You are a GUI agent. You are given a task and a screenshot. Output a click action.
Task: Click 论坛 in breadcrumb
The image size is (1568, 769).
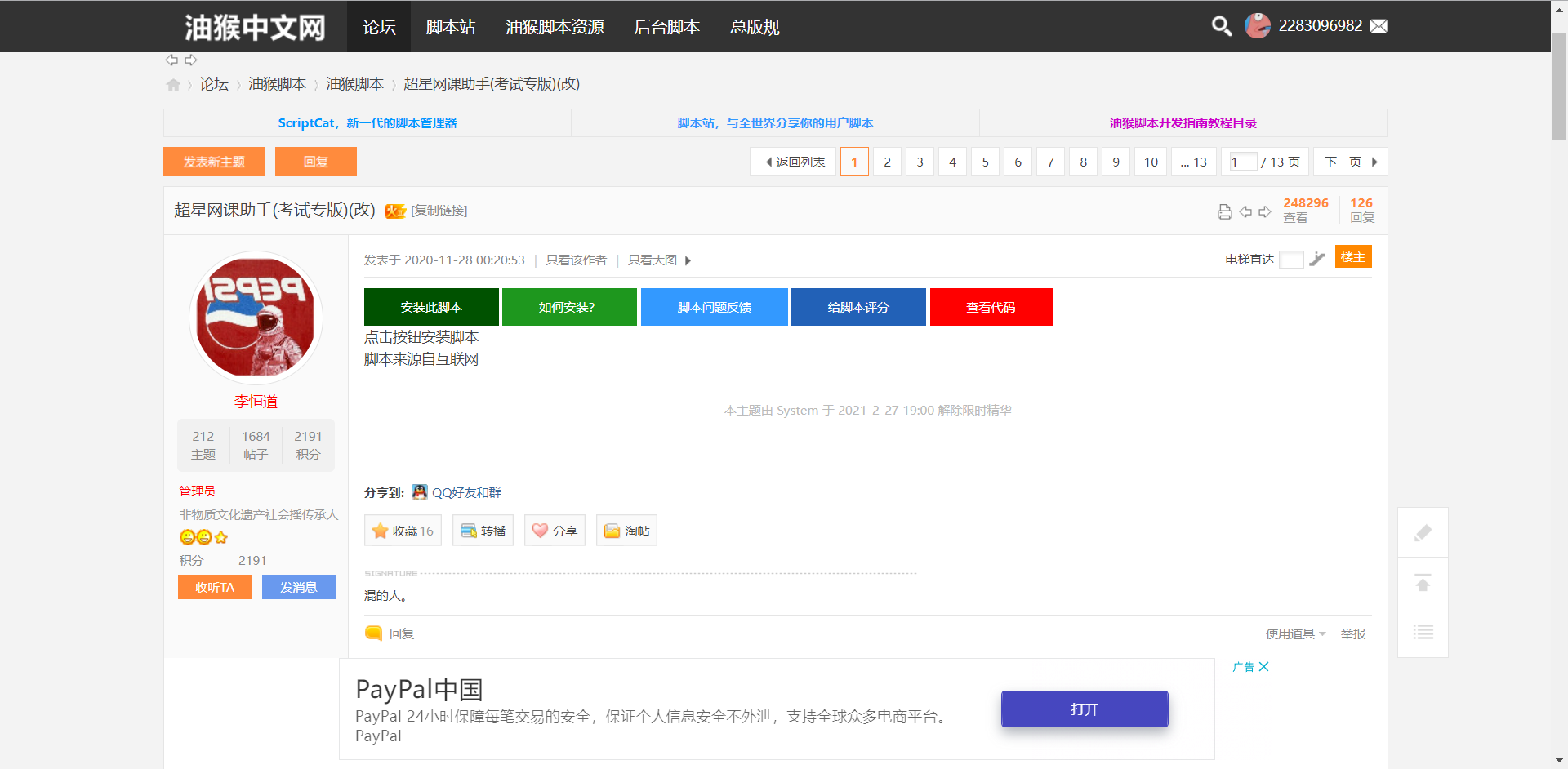pyautogui.click(x=214, y=84)
